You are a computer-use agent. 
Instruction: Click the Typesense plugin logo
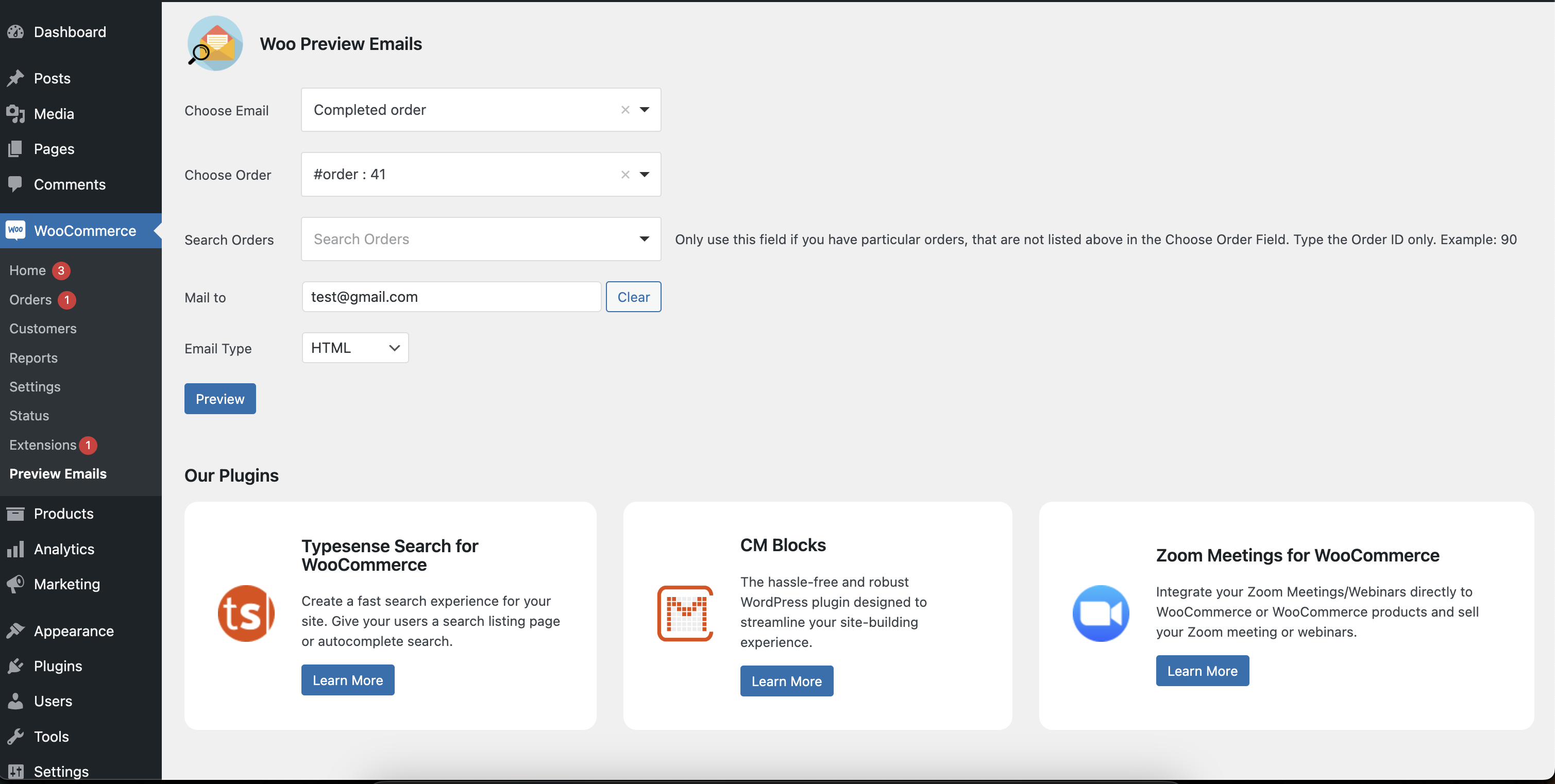246,613
